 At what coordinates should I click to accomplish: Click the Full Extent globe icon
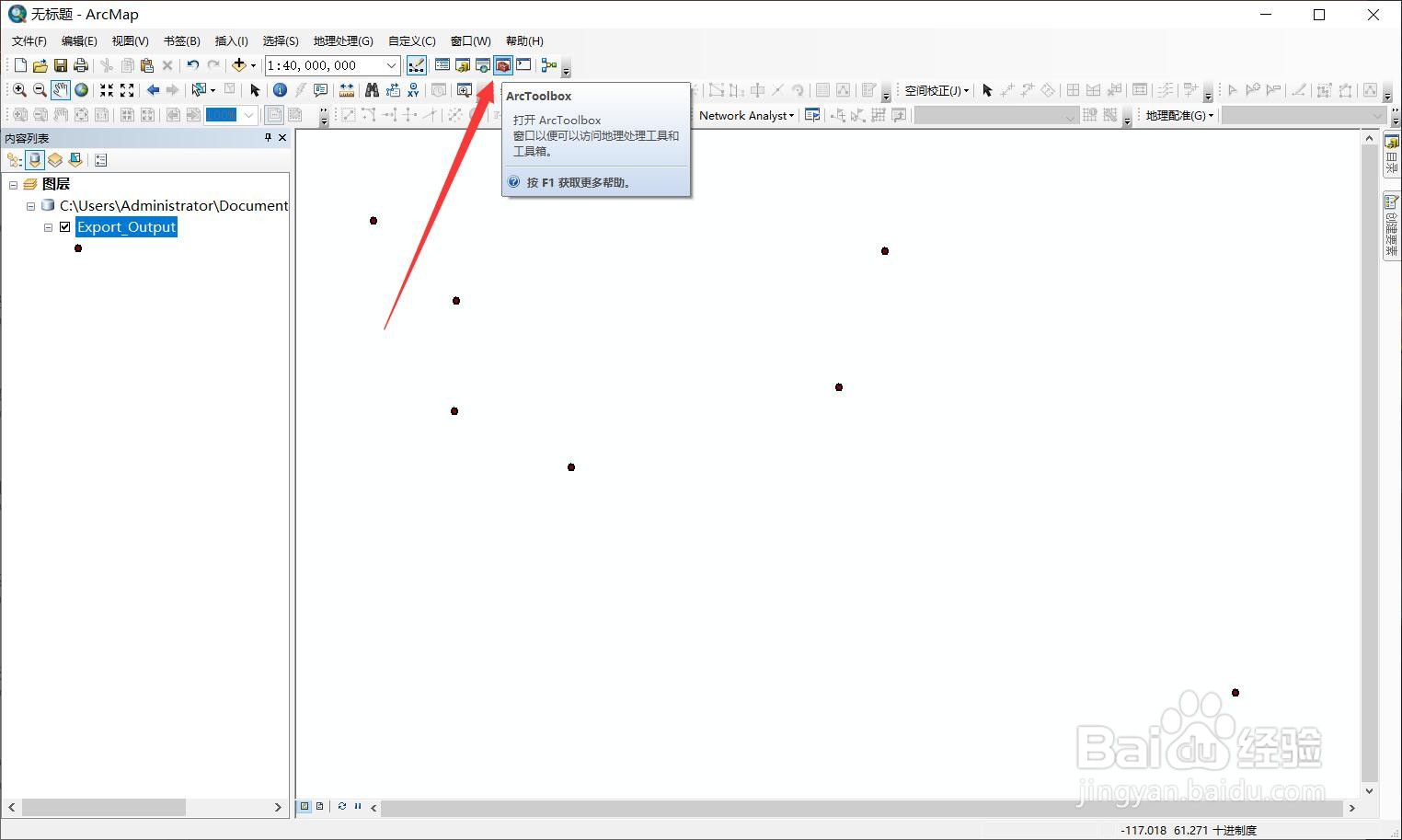tap(82, 90)
